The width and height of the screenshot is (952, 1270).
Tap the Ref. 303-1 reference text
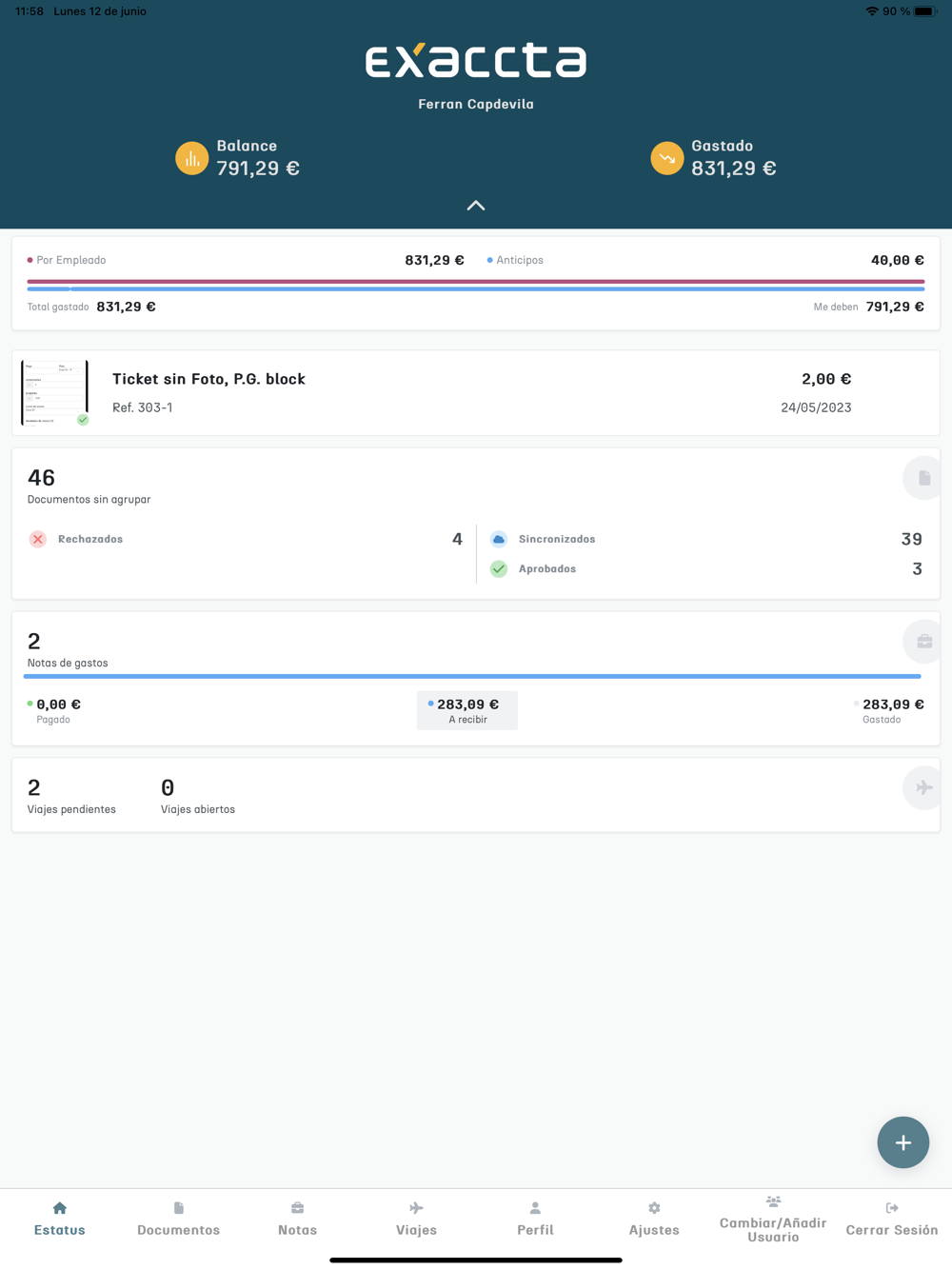click(x=143, y=407)
